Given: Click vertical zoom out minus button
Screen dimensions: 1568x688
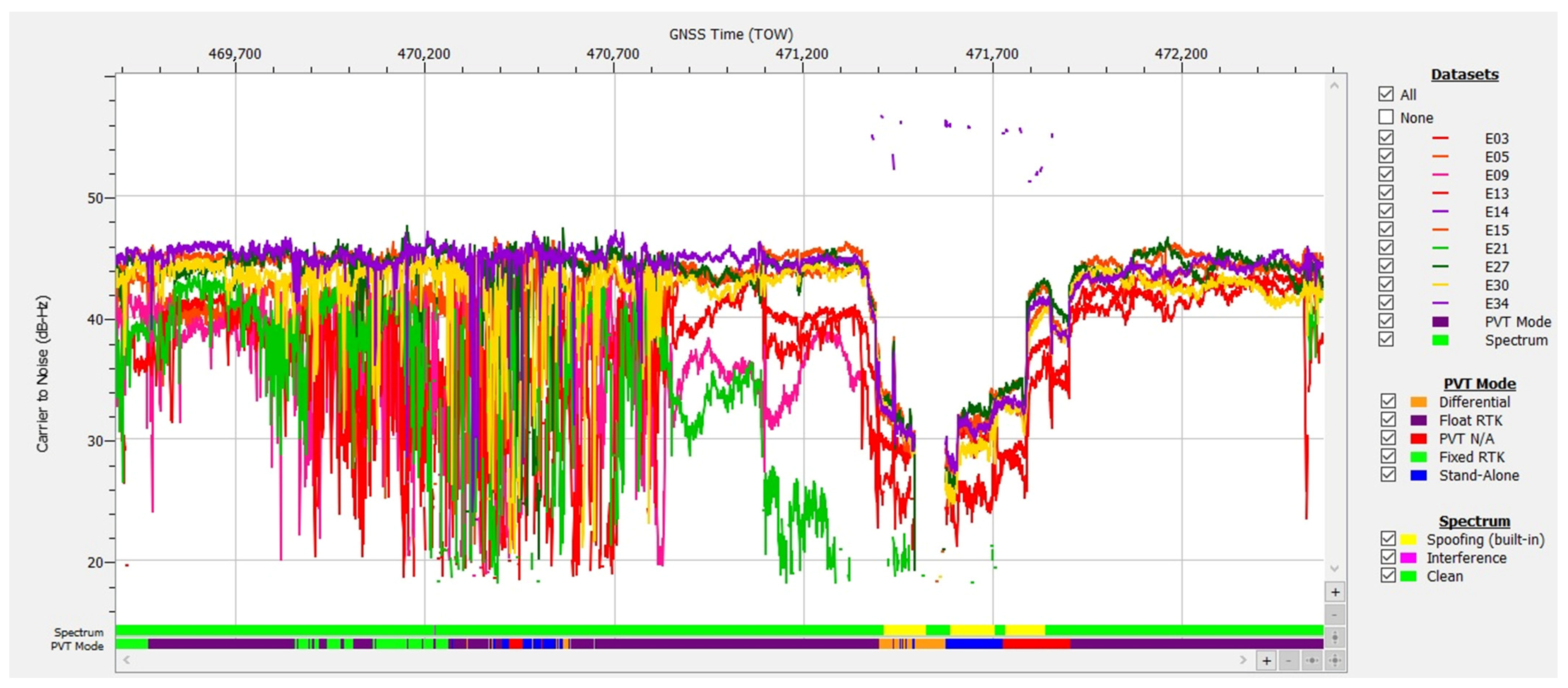Looking at the screenshot, I should pos(1335,615).
